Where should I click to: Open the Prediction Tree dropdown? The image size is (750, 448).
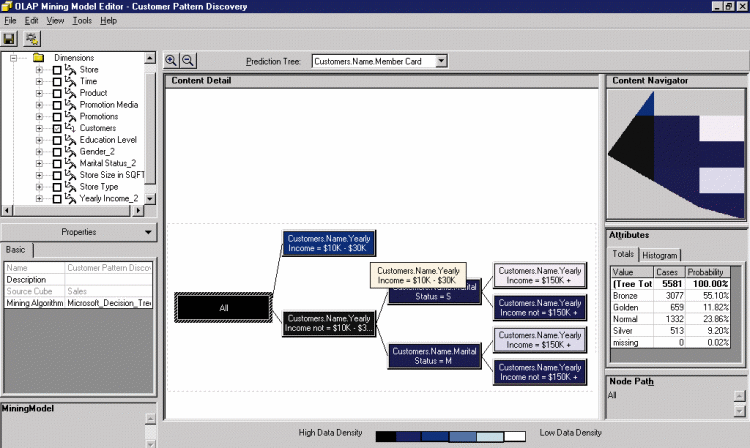[441, 62]
